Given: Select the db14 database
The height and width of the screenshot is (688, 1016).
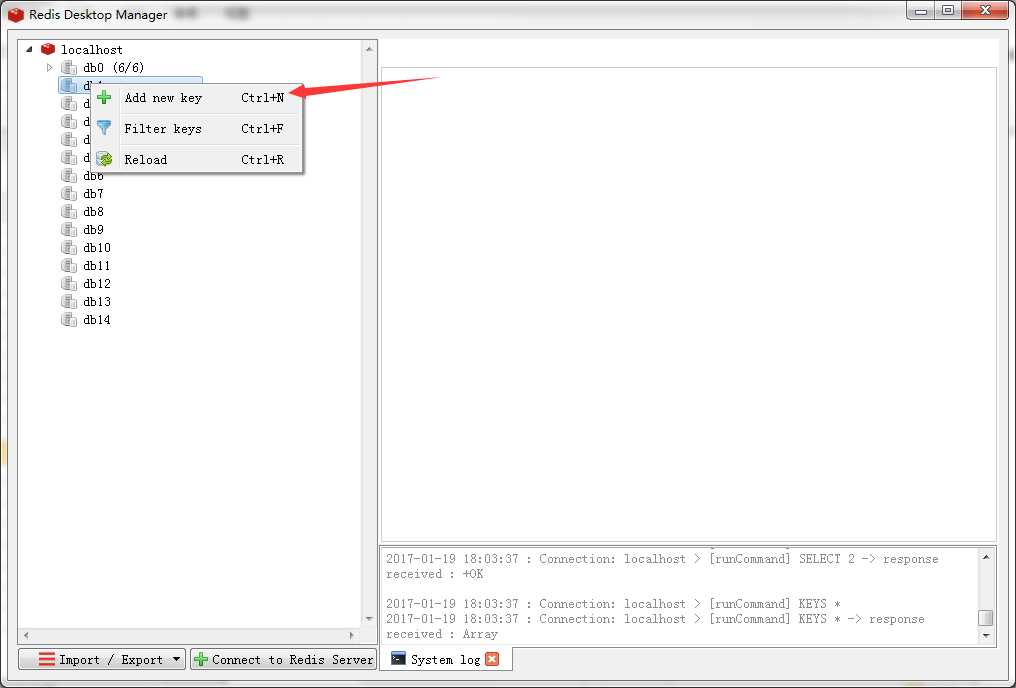Looking at the screenshot, I should coord(97,320).
